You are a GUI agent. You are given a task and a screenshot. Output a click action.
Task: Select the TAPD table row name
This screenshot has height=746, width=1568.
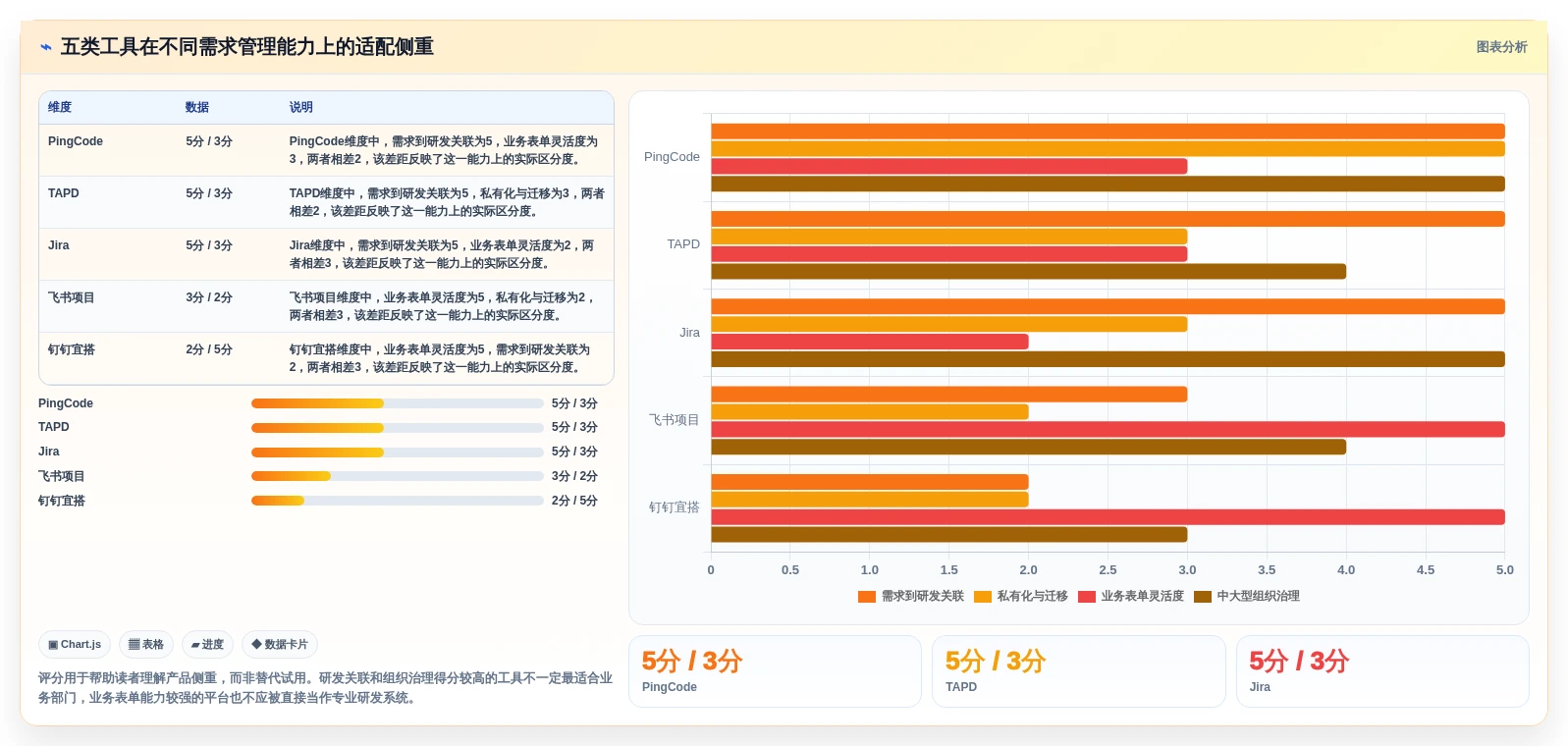64,193
